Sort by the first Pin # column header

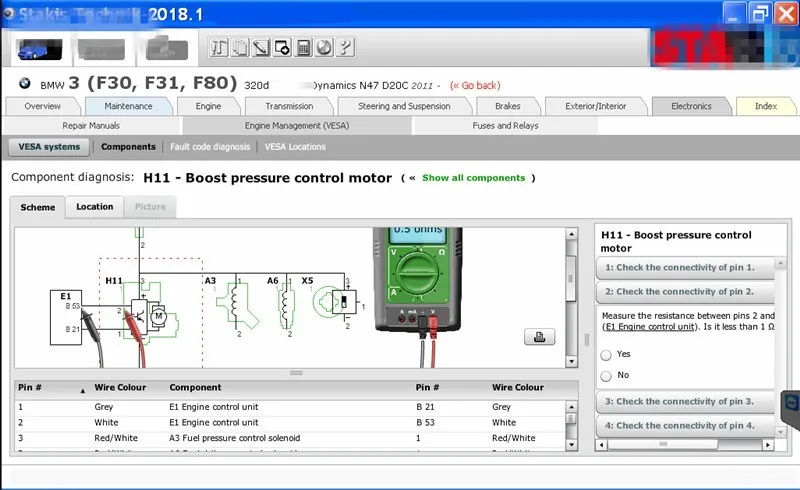(x=51, y=388)
